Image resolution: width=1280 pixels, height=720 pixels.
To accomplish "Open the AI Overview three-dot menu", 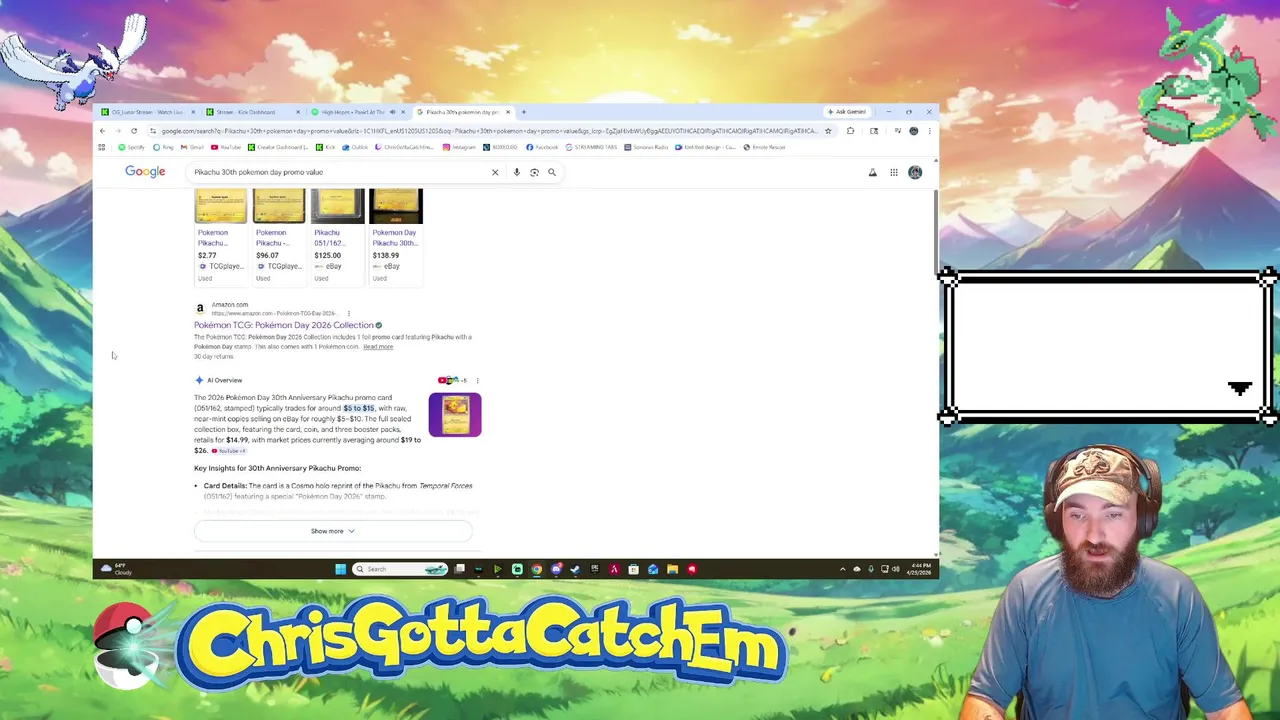I will (x=477, y=380).
